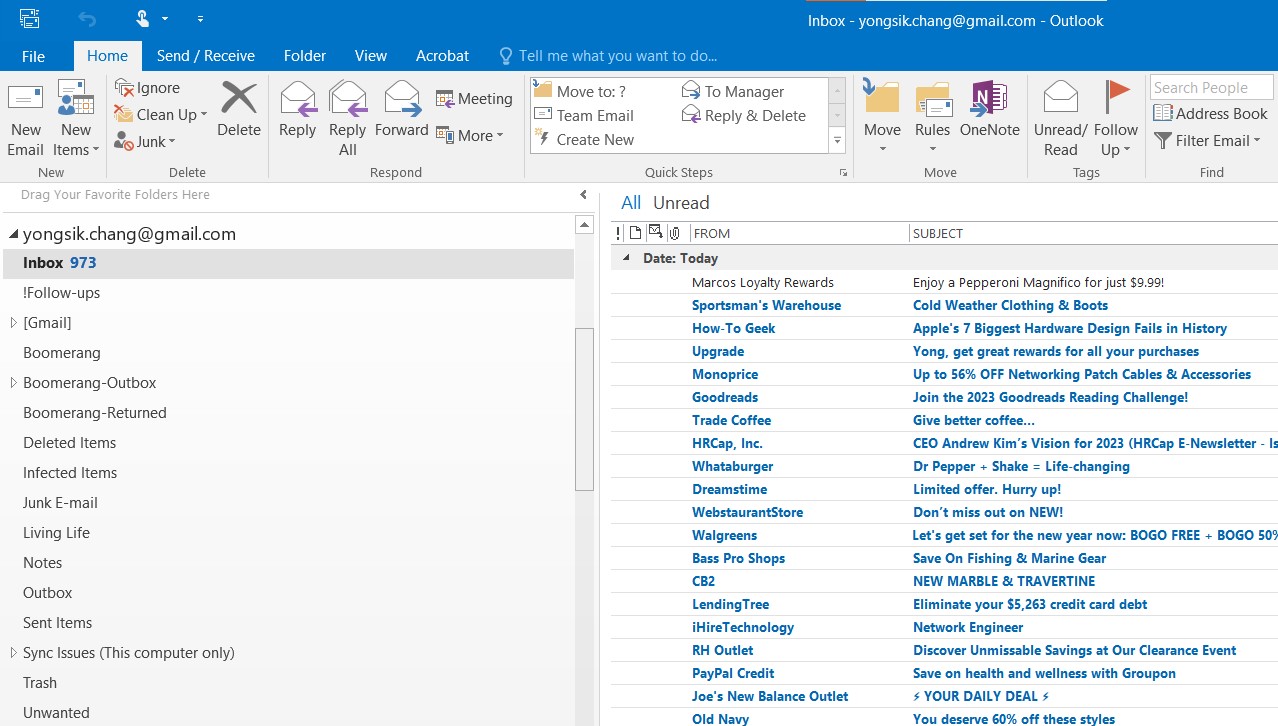Switch to the Send / Receive tab
The width and height of the screenshot is (1278, 726).
(206, 55)
